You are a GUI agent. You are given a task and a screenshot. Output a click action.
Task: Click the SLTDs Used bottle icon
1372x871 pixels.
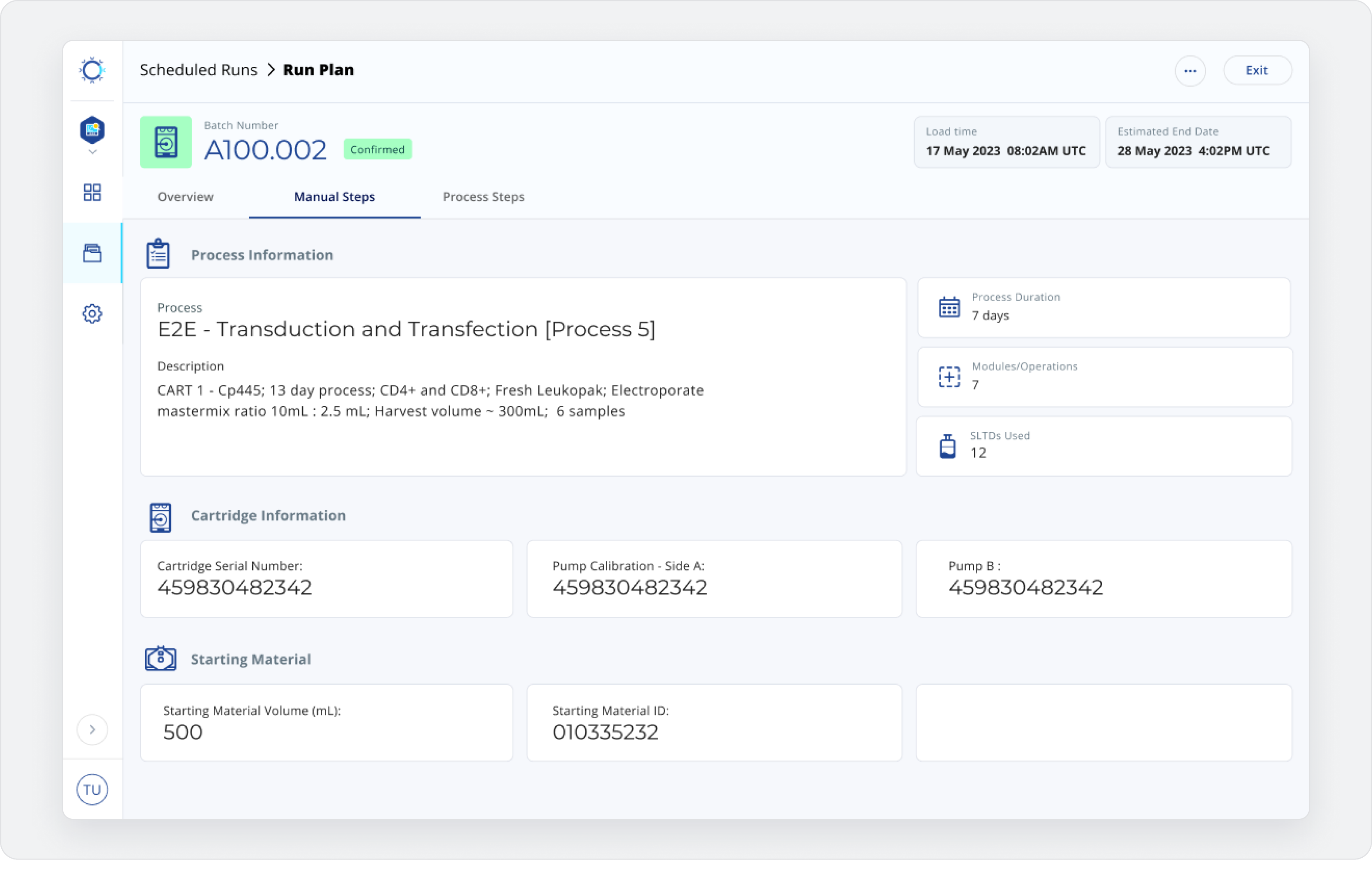(948, 446)
